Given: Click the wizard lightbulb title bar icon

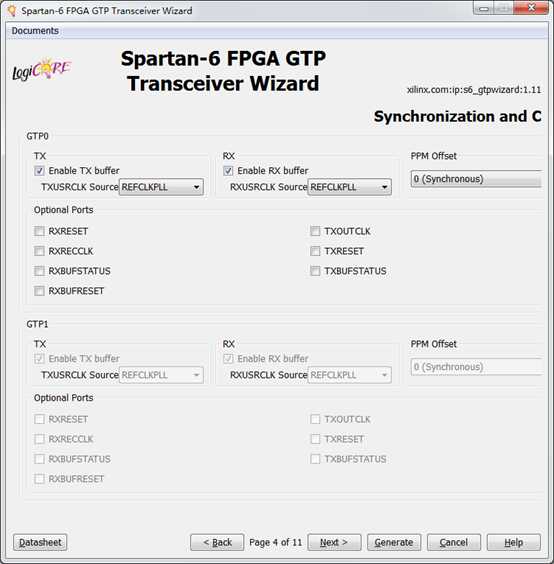Looking at the screenshot, I should coord(12,10).
